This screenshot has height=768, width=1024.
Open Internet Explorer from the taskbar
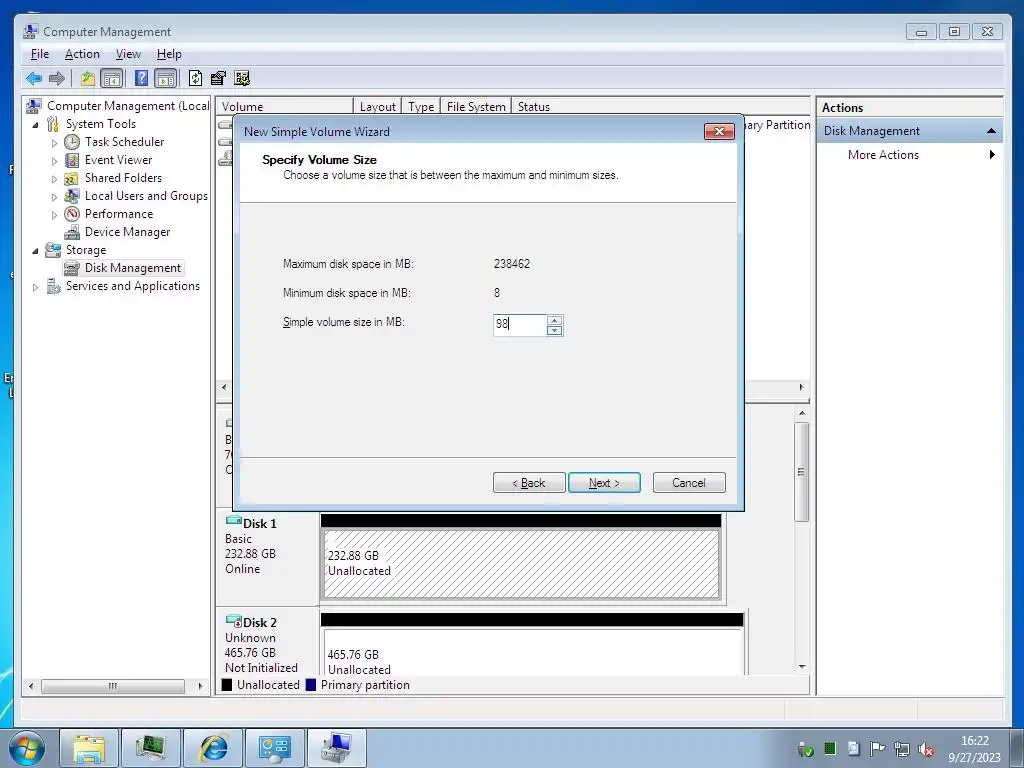tap(213, 748)
